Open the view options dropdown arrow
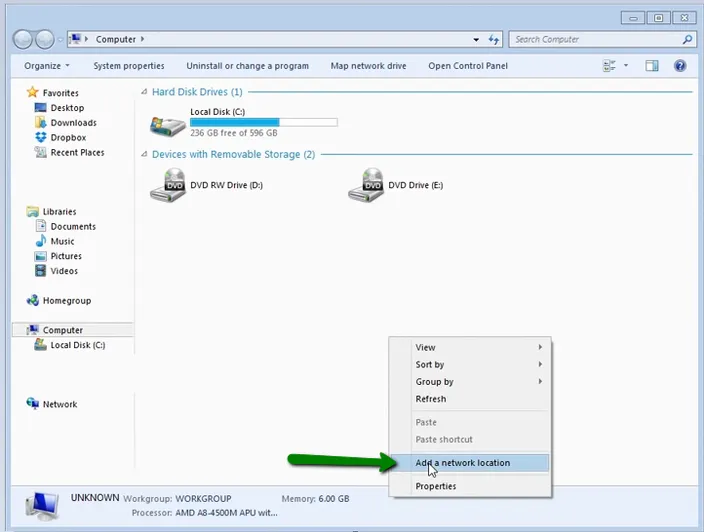 (x=626, y=66)
